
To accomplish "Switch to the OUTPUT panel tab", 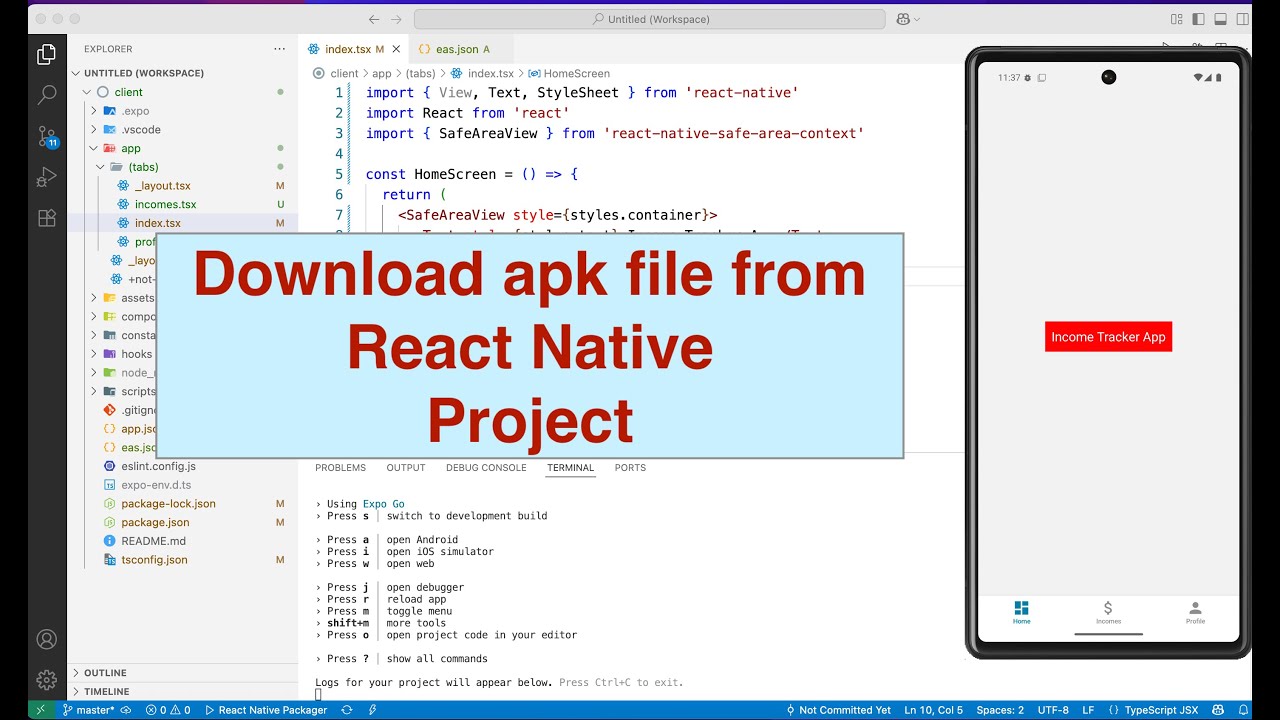I will pyautogui.click(x=406, y=468).
